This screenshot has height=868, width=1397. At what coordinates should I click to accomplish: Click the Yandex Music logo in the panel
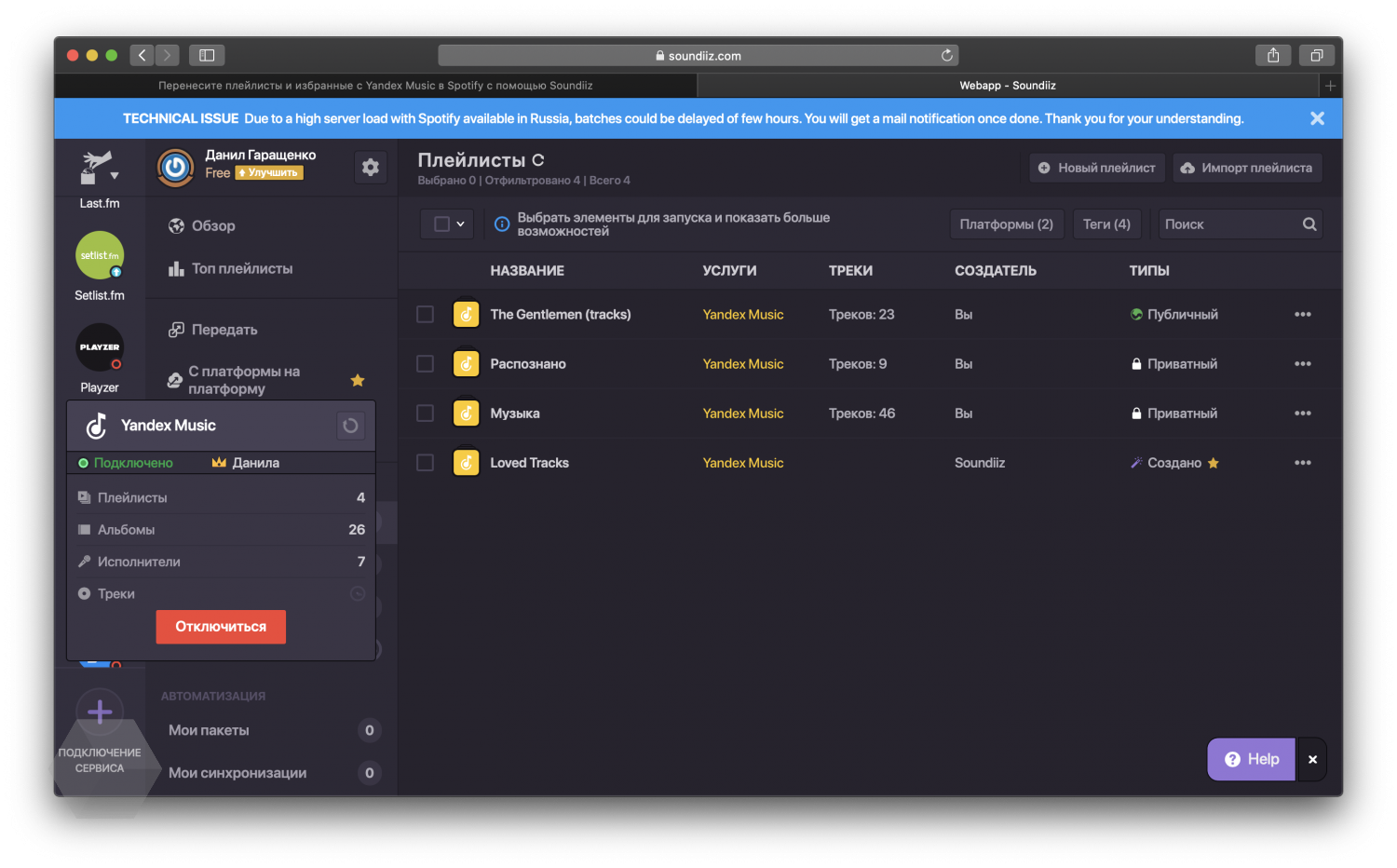tap(96, 426)
